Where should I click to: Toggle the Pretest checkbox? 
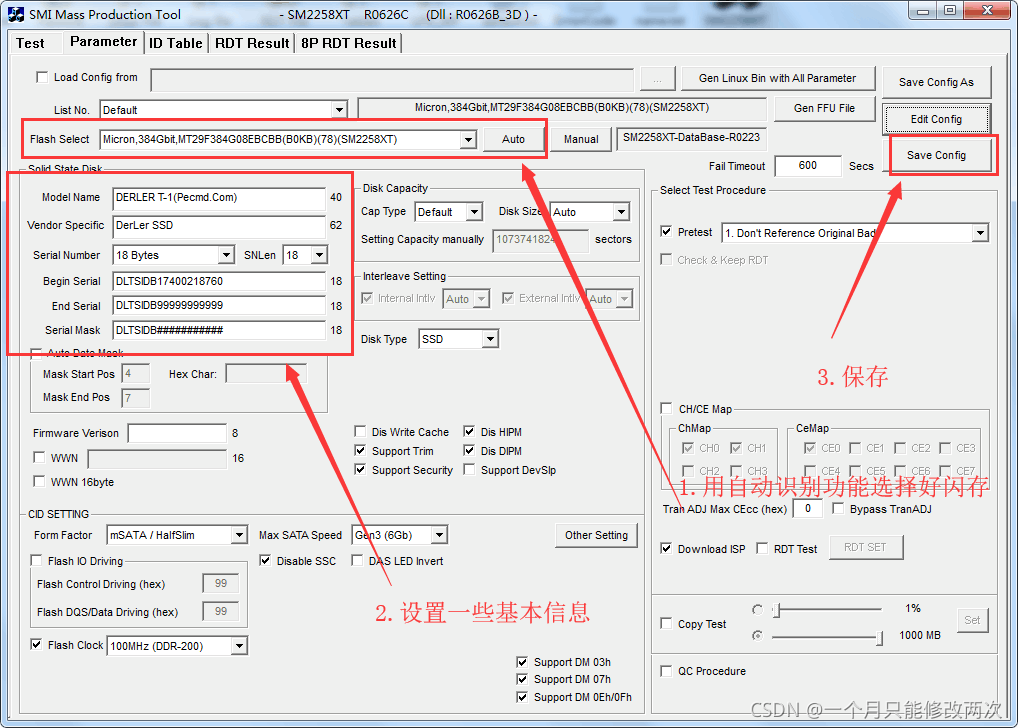666,232
